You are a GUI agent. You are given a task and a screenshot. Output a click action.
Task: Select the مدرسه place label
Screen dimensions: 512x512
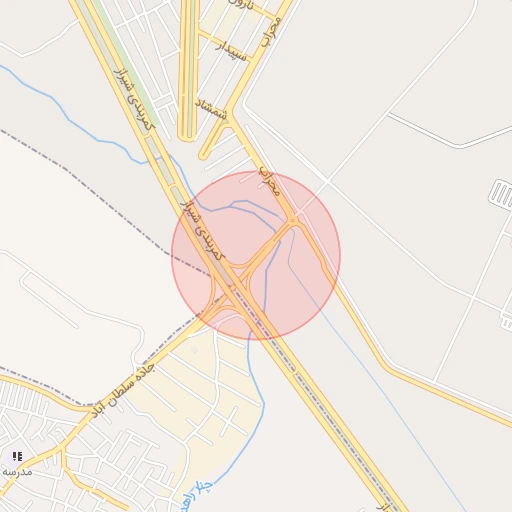(17, 472)
